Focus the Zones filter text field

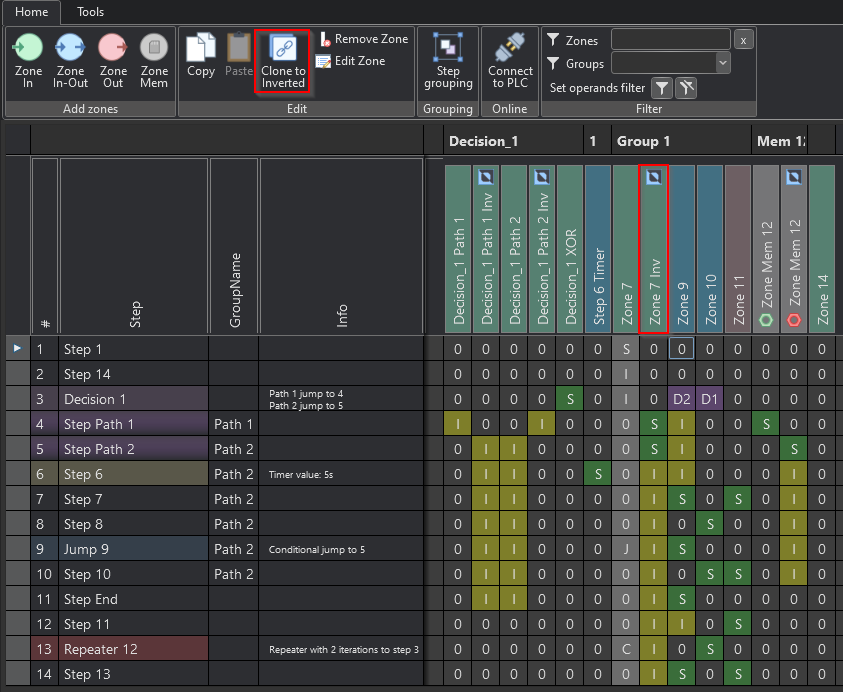click(x=670, y=40)
